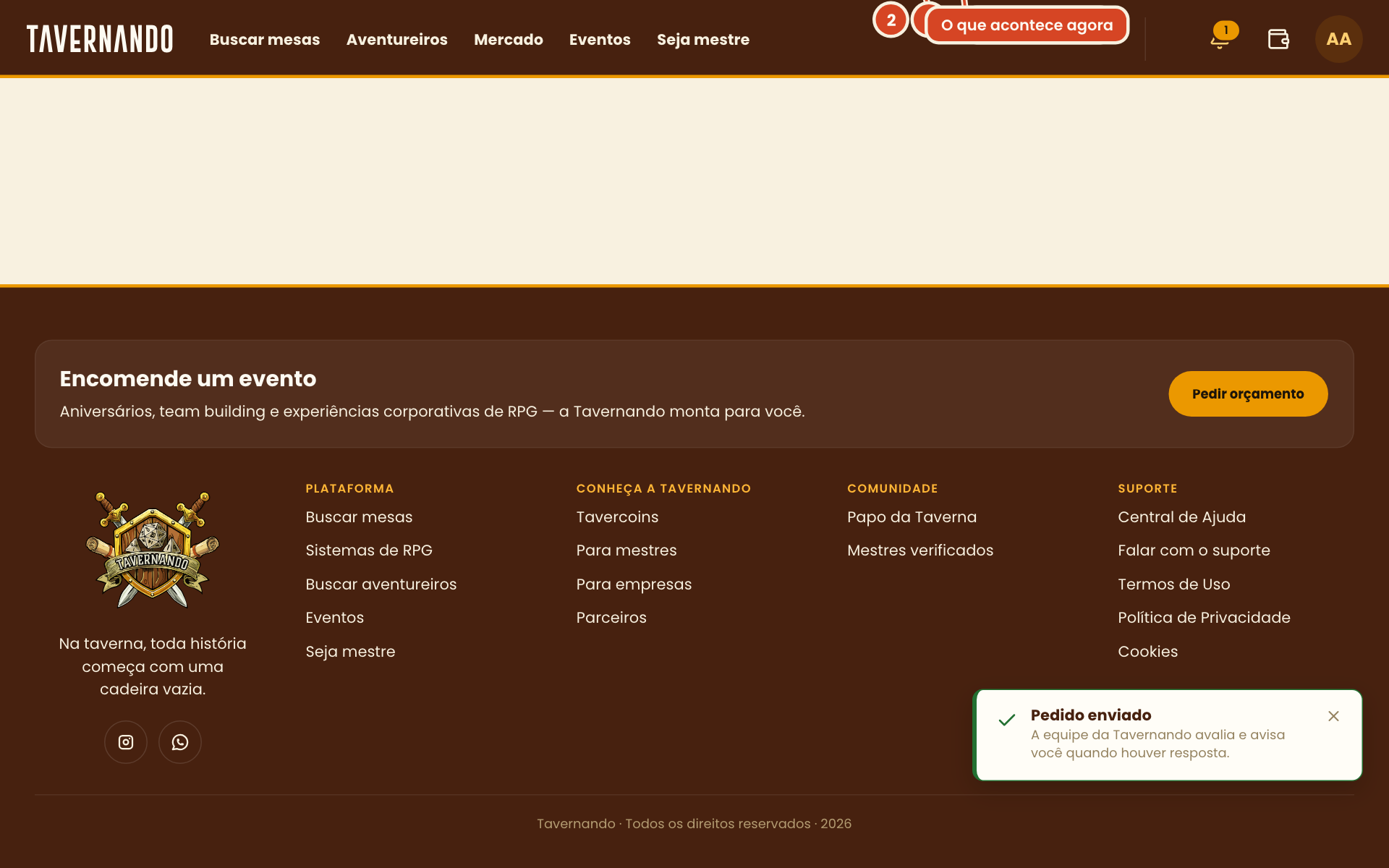The height and width of the screenshot is (868, 1389).
Task: Open the Para empresas link
Action: [634, 584]
